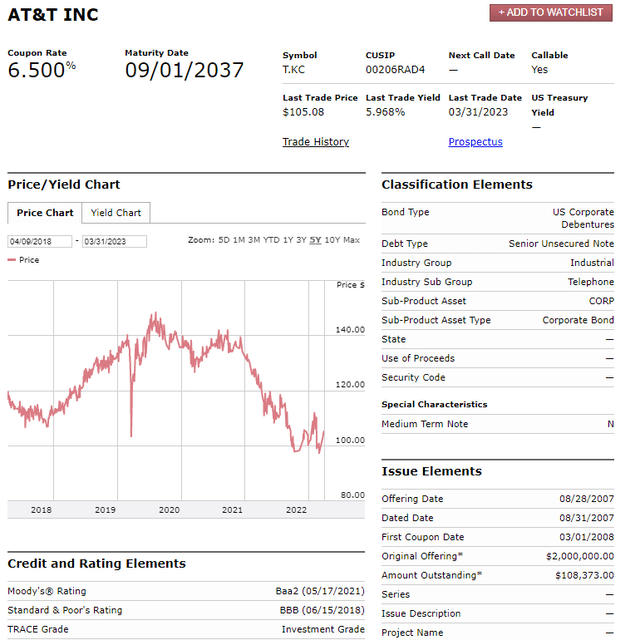The width and height of the screenshot is (640, 640).
Task: Click the Moody's rating Baa2 (05/17/2021)
Action: coord(320,591)
